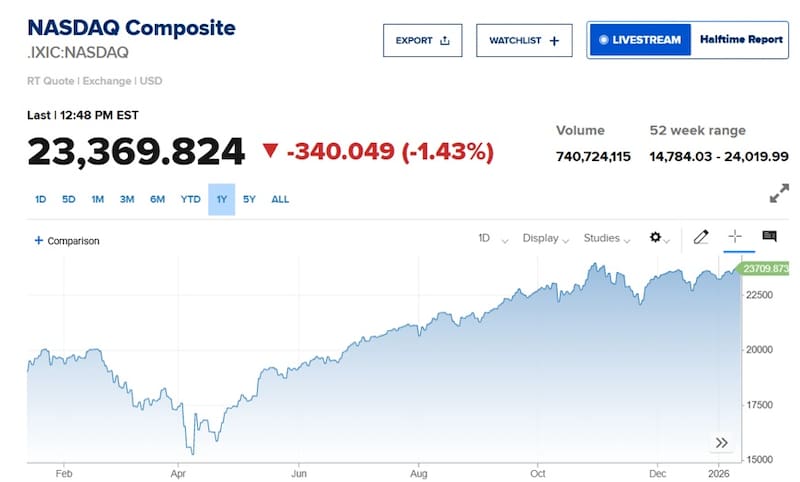Select the pencil drawing tool
The height and width of the screenshot is (482, 800).
701,237
